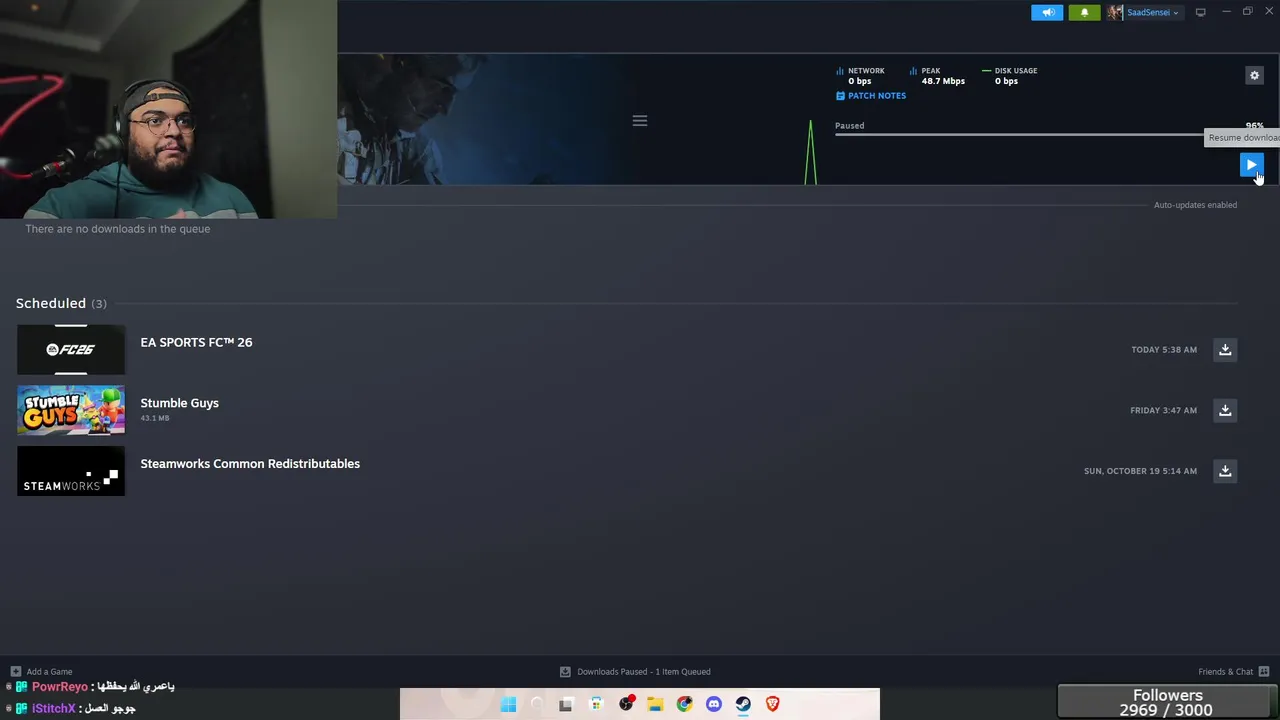The width and height of the screenshot is (1280, 720).
Task: Open Windows Start menu in taskbar
Action: [508, 704]
